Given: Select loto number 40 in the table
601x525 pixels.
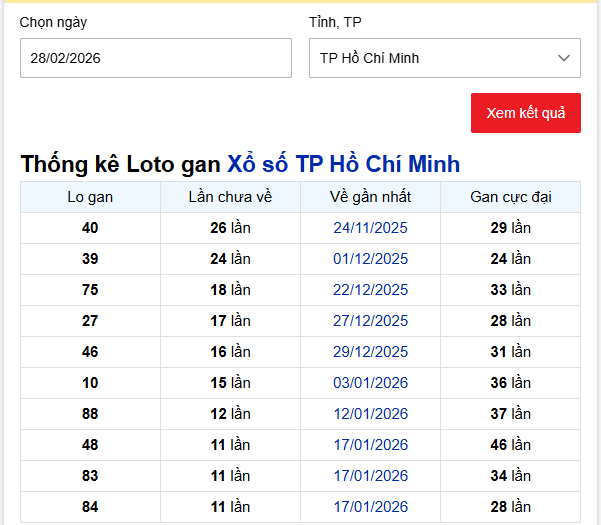Looking at the screenshot, I should pos(90,228).
